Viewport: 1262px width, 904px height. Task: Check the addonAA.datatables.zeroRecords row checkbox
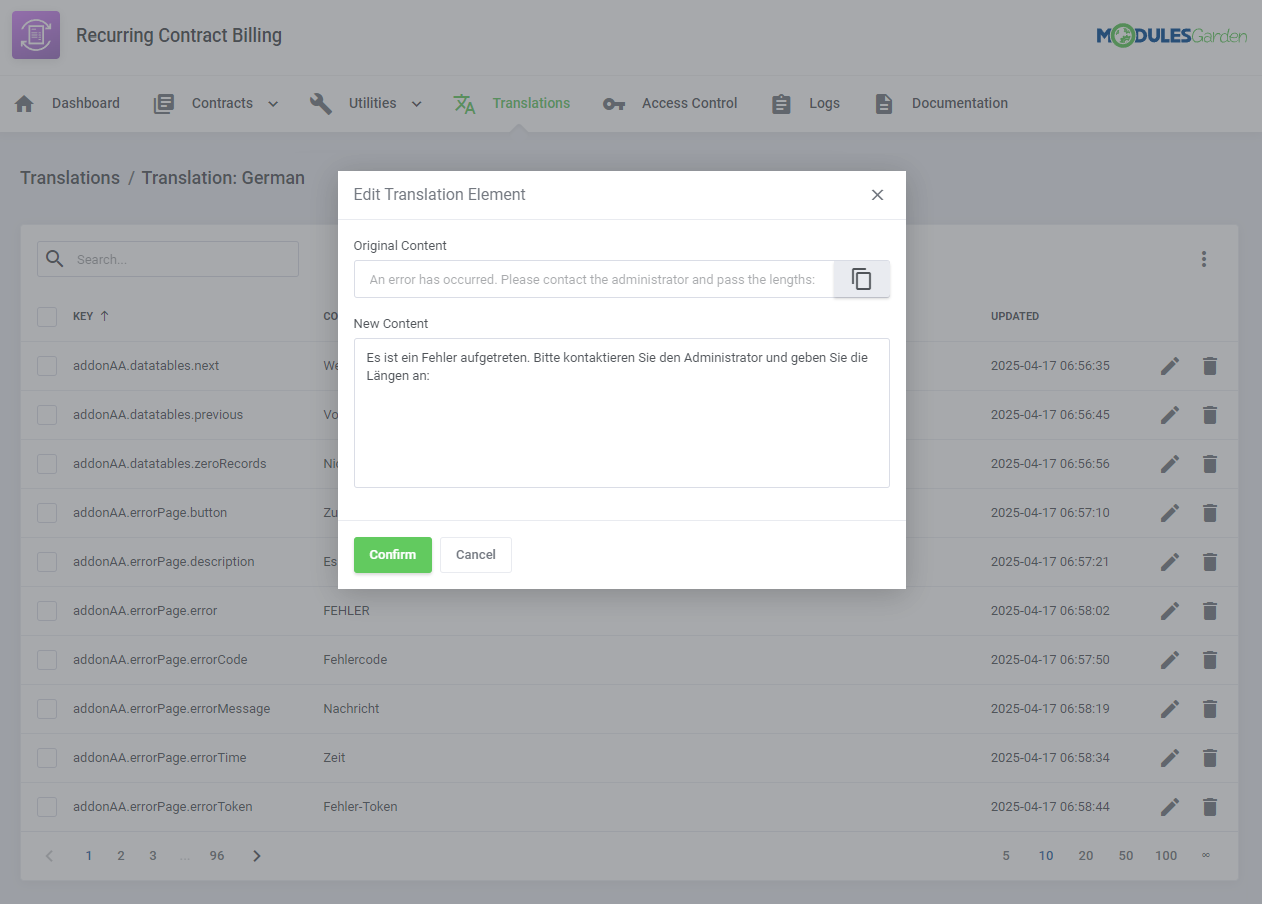click(46, 463)
